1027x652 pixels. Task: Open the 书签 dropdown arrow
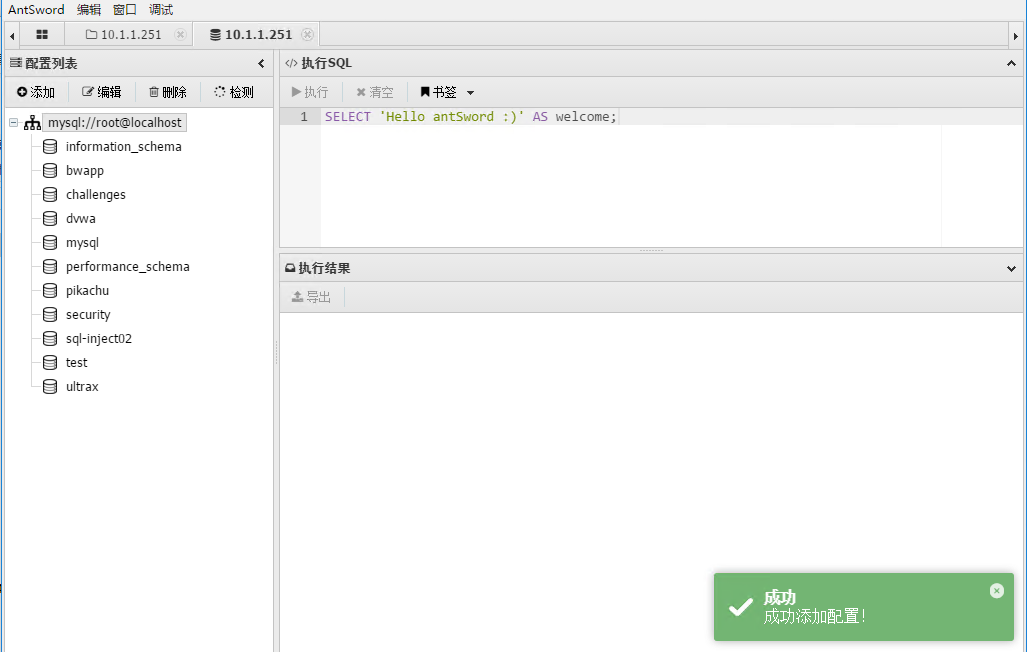pos(470,93)
